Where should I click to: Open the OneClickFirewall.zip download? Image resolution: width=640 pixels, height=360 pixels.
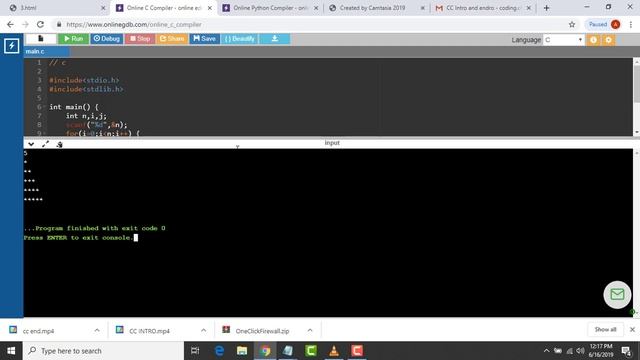click(262, 331)
